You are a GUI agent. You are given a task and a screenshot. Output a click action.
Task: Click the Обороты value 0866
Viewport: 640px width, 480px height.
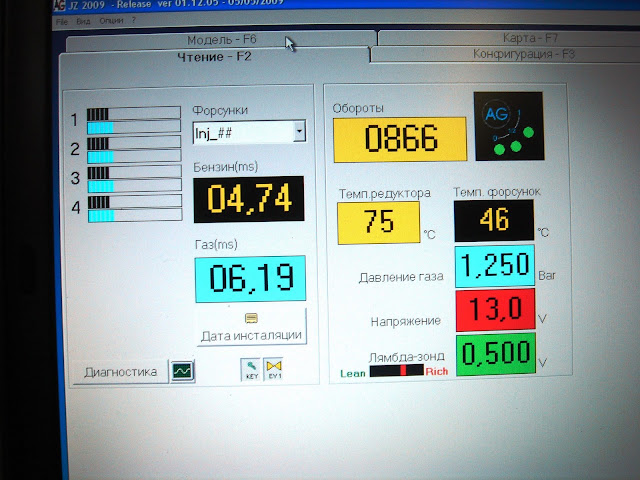coord(400,140)
